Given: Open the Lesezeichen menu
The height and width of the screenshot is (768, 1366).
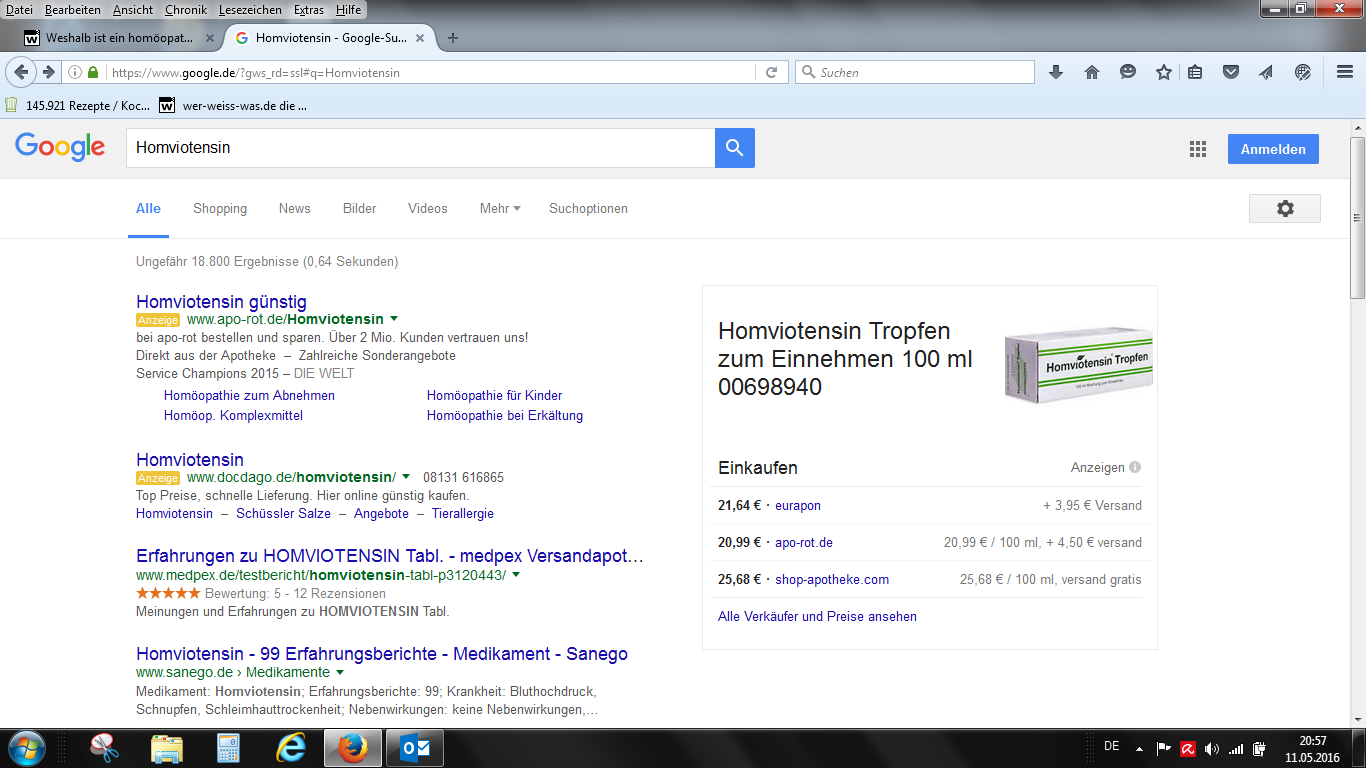Looking at the screenshot, I should click(250, 9).
